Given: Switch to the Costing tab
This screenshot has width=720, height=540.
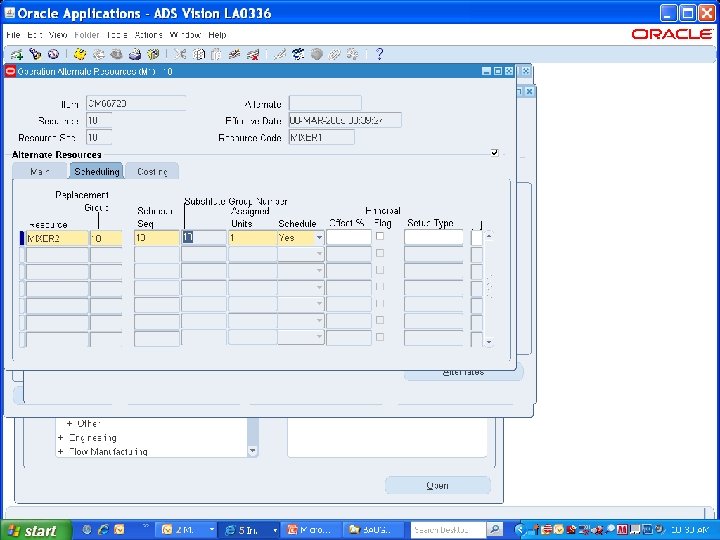Looking at the screenshot, I should 152,171.
